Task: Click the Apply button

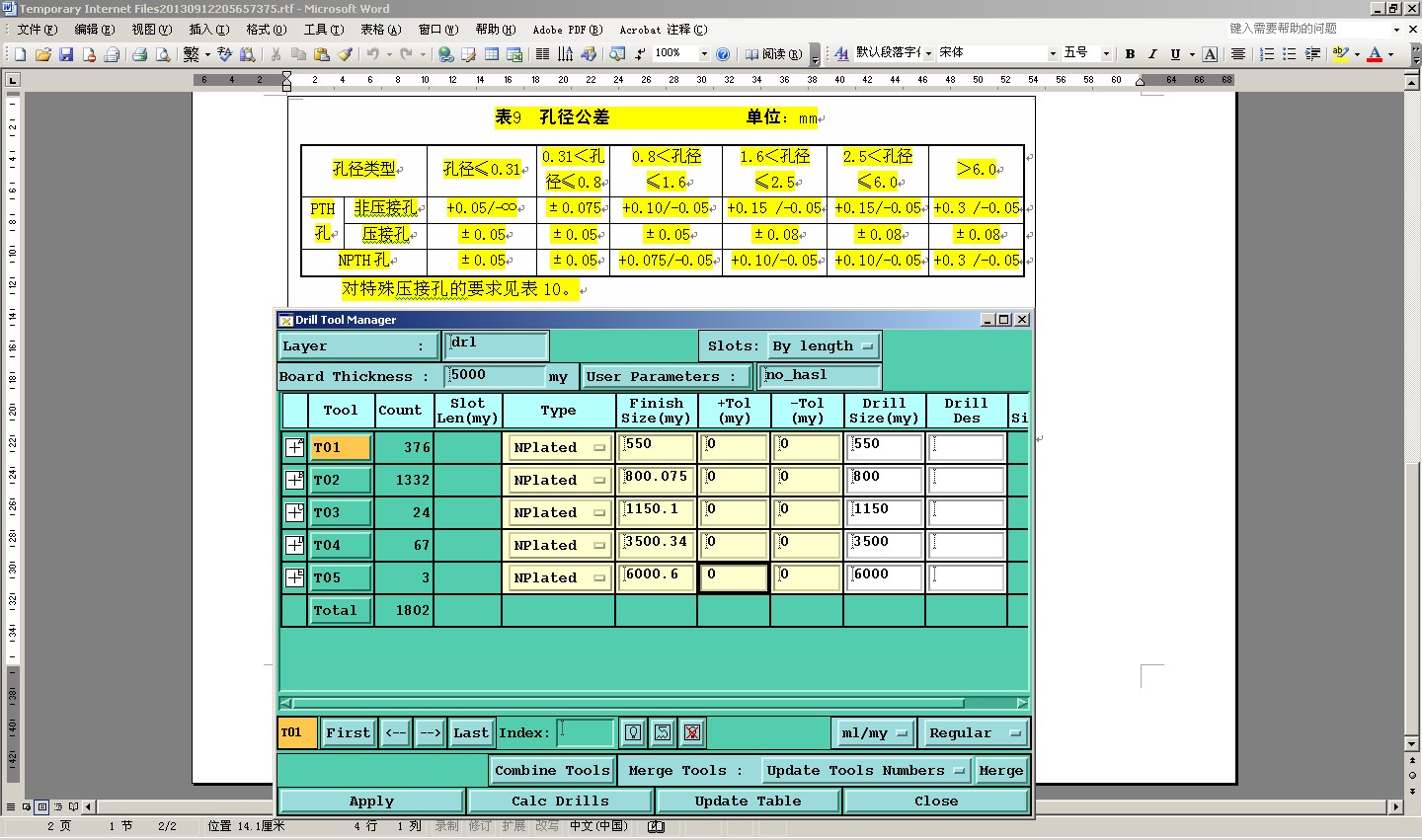Action: coord(371,802)
